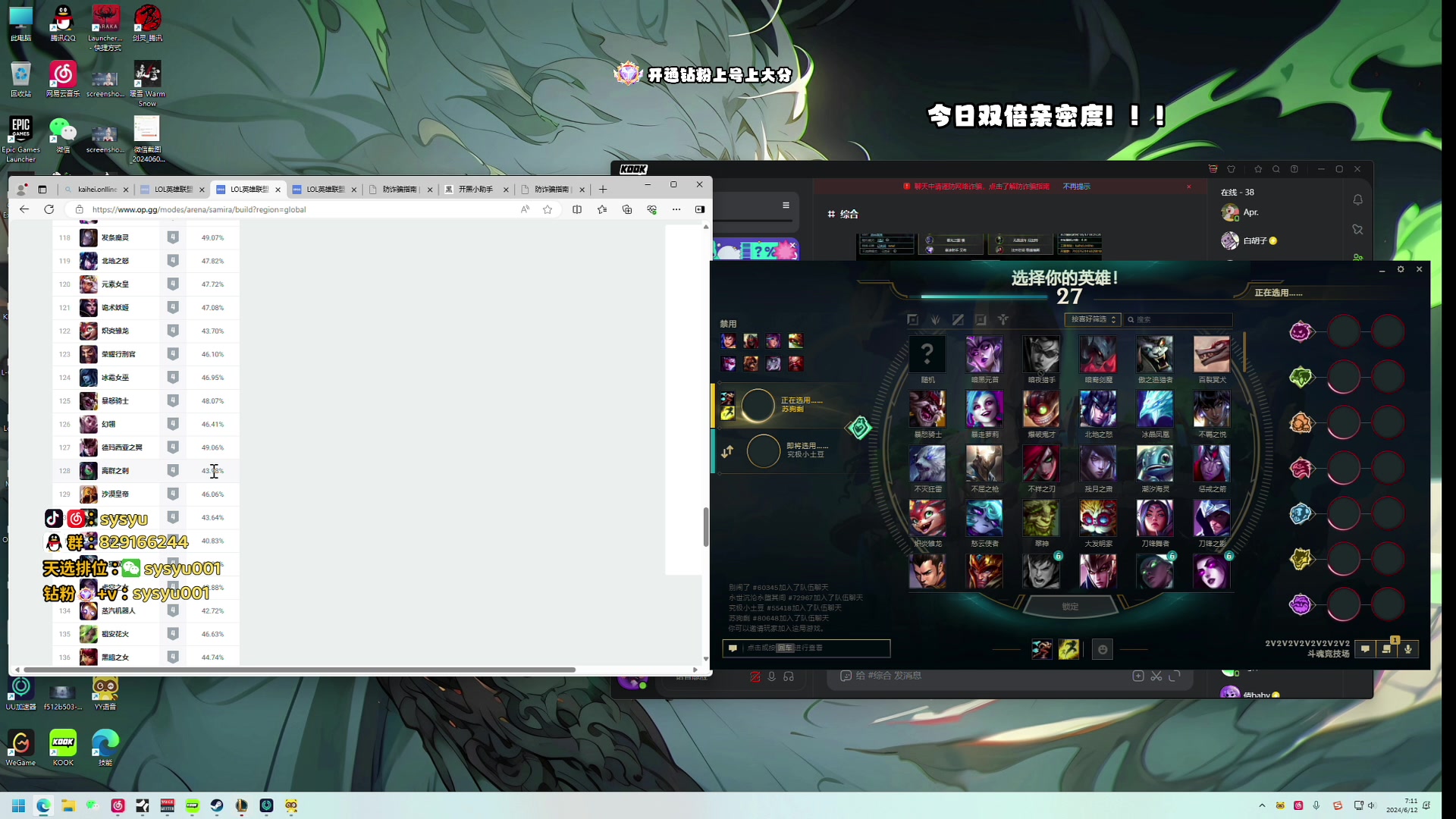
Task: Click 不再提示 link in KOOK banner
Action: coord(1076,187)
